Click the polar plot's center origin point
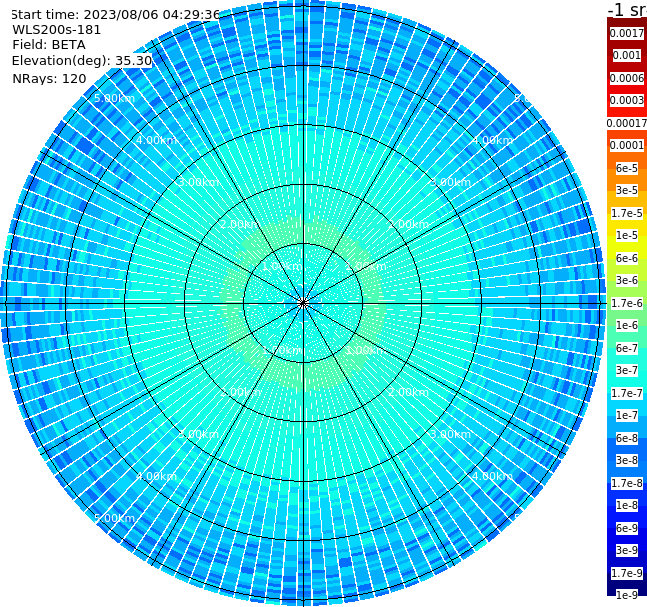Image resolution: width=647 pixels, height=607 pixels. pos(303,303)
